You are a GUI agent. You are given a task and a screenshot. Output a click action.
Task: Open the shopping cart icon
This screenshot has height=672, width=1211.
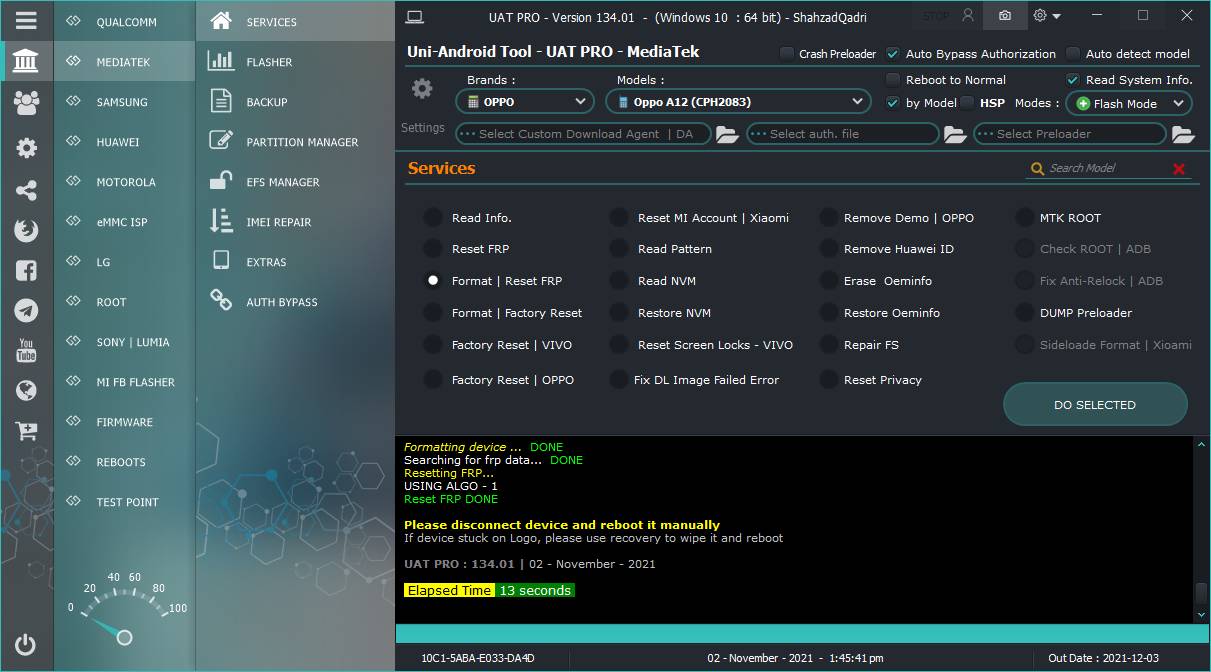(27, 431)
